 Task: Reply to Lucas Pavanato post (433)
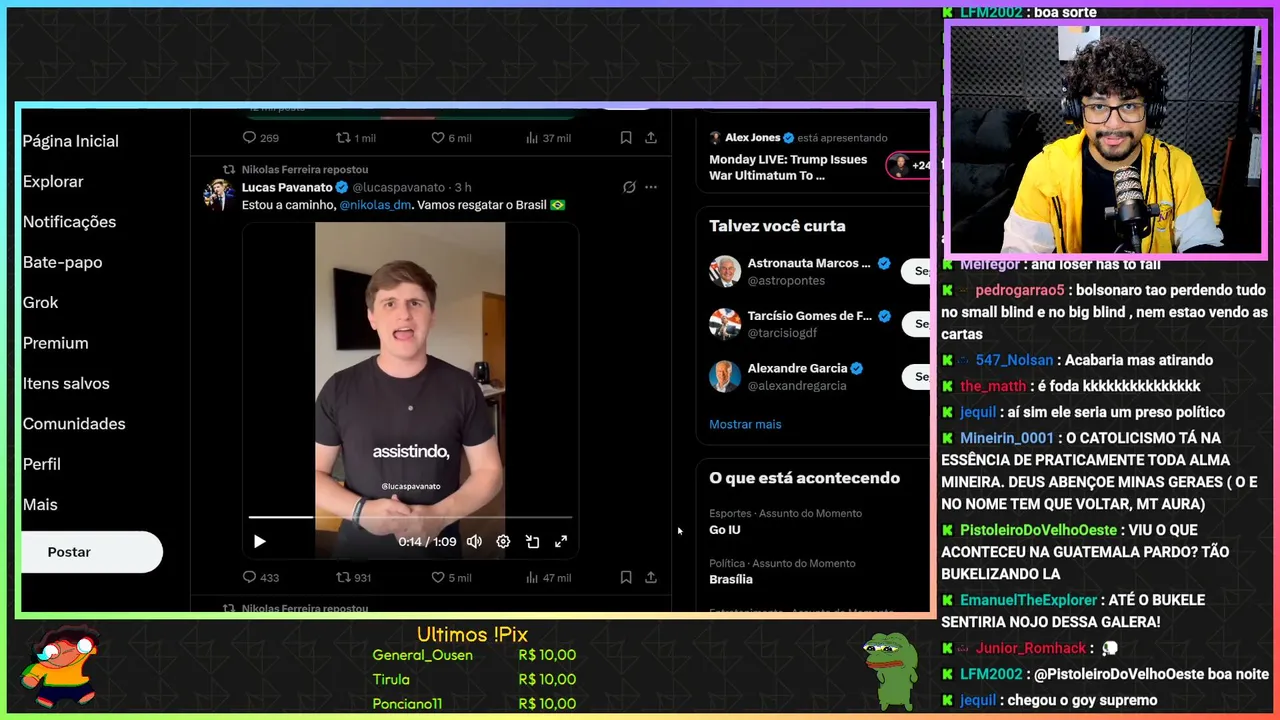[261, 577]
